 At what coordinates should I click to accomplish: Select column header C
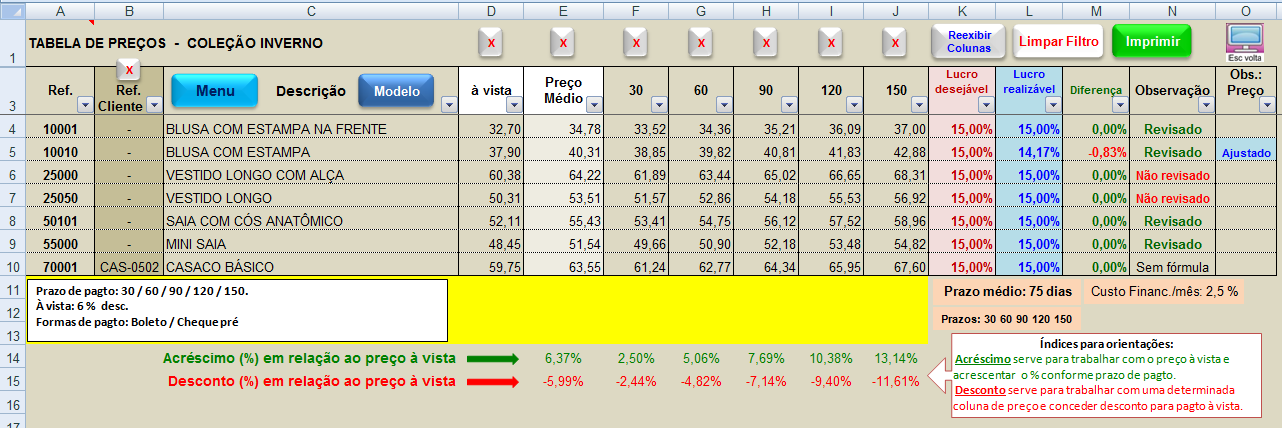[x=311, y=10]
